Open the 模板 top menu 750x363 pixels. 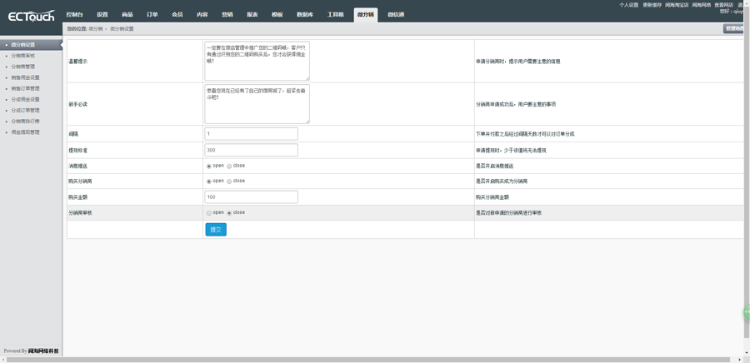(277, 15)
